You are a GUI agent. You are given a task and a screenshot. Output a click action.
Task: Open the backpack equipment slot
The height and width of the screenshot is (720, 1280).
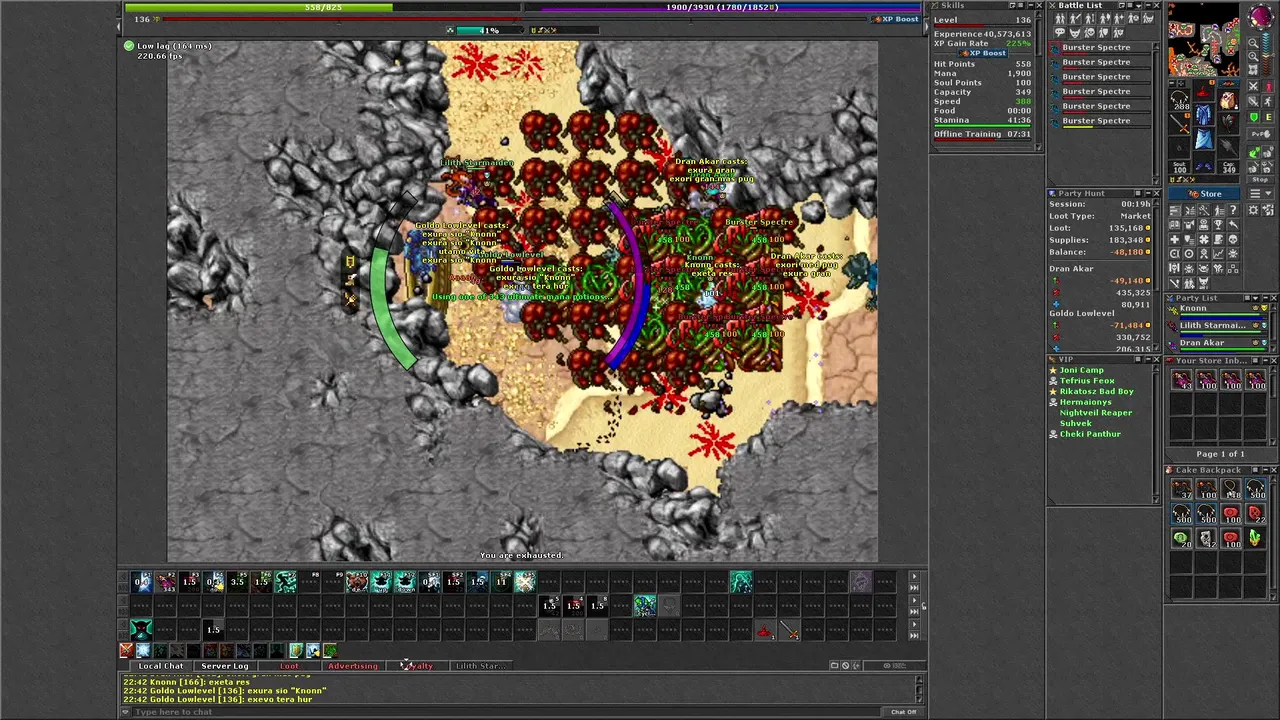[1227, 100]
